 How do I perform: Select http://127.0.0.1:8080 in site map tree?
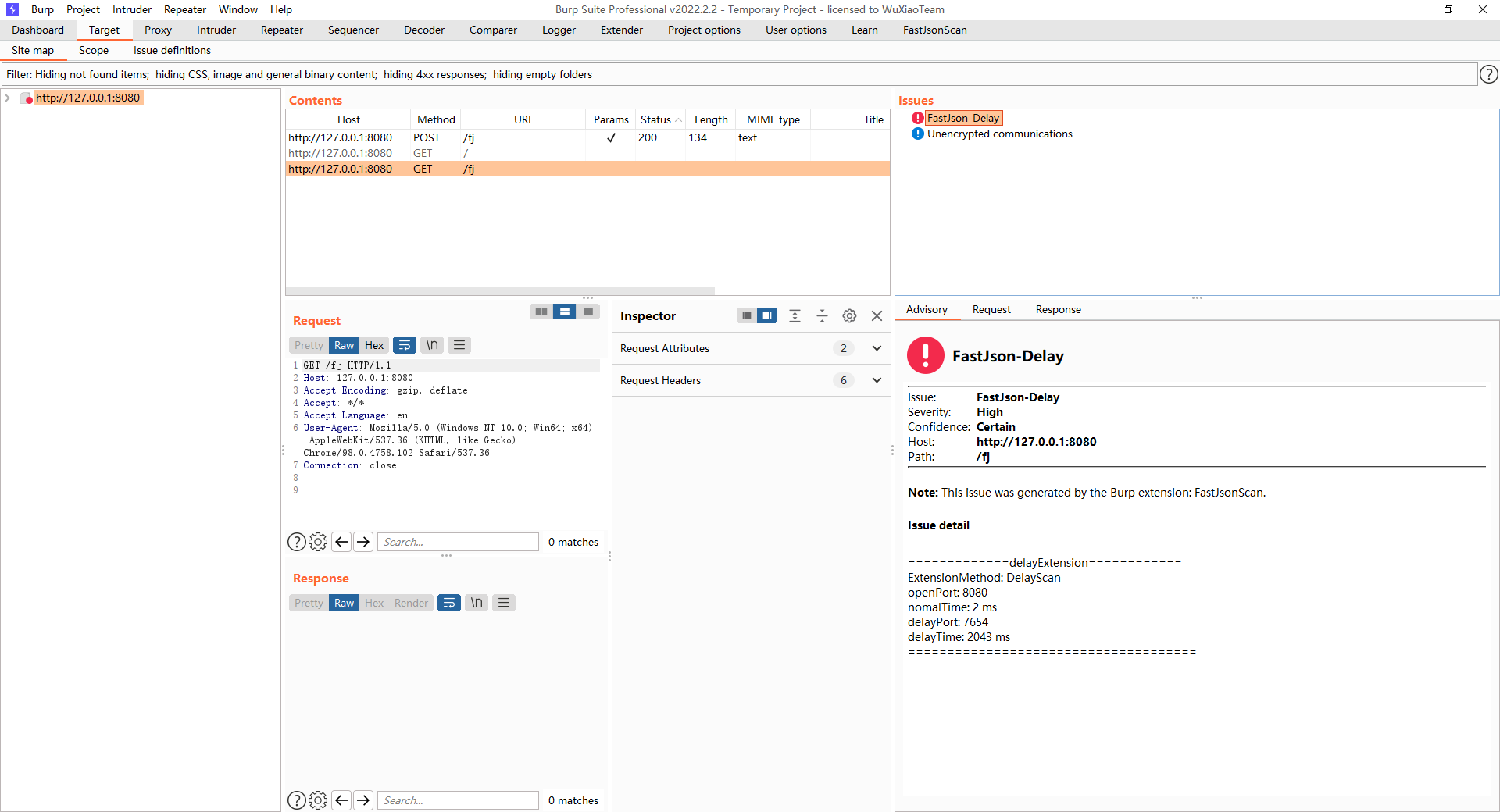87,98
